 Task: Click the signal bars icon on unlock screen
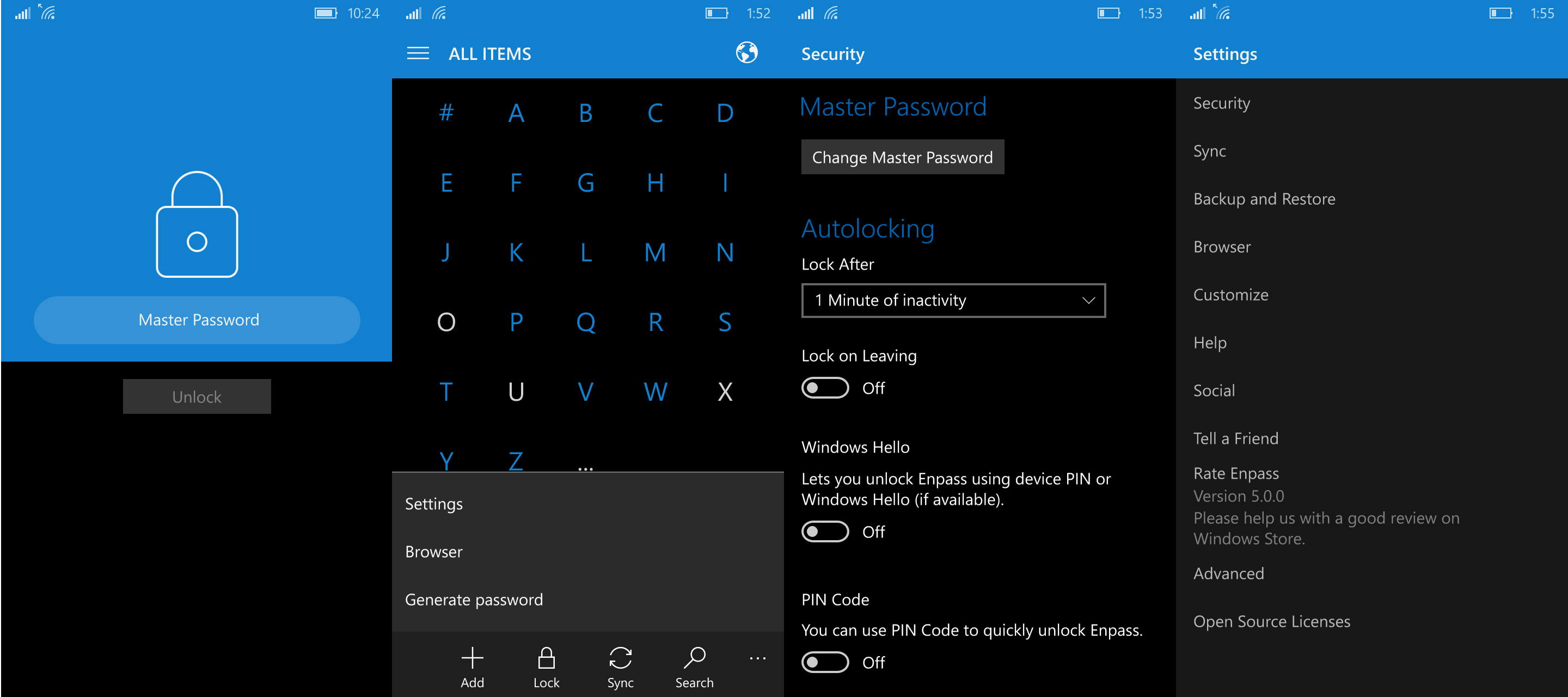click(x=22, y=14)
